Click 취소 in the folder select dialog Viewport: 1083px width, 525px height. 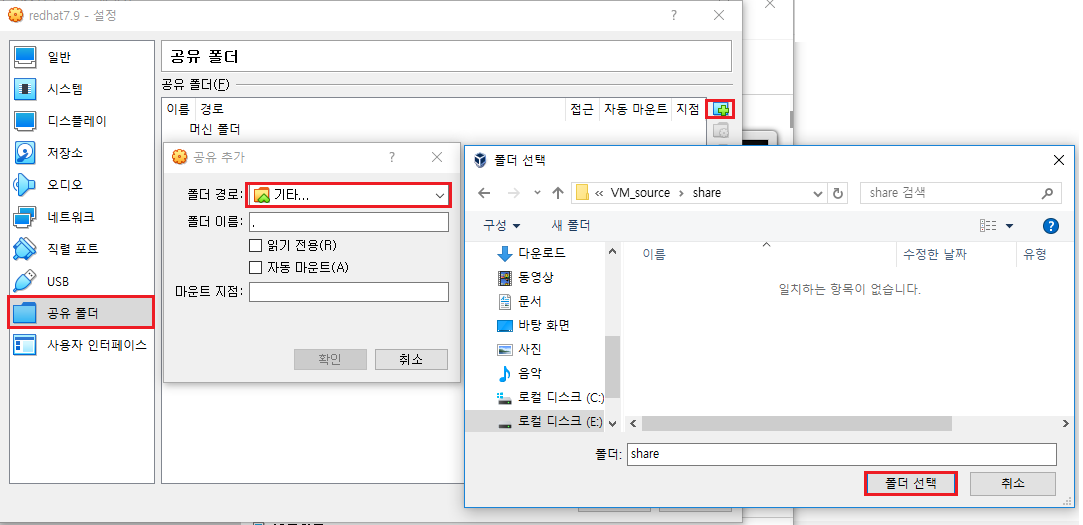pyautogui.click(x=1013, y=483)
